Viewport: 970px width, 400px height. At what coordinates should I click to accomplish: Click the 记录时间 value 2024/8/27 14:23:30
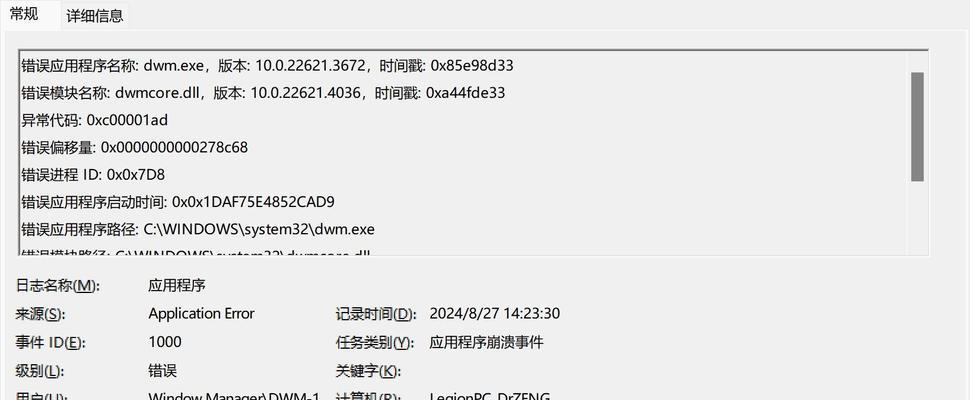click(494, 313)
